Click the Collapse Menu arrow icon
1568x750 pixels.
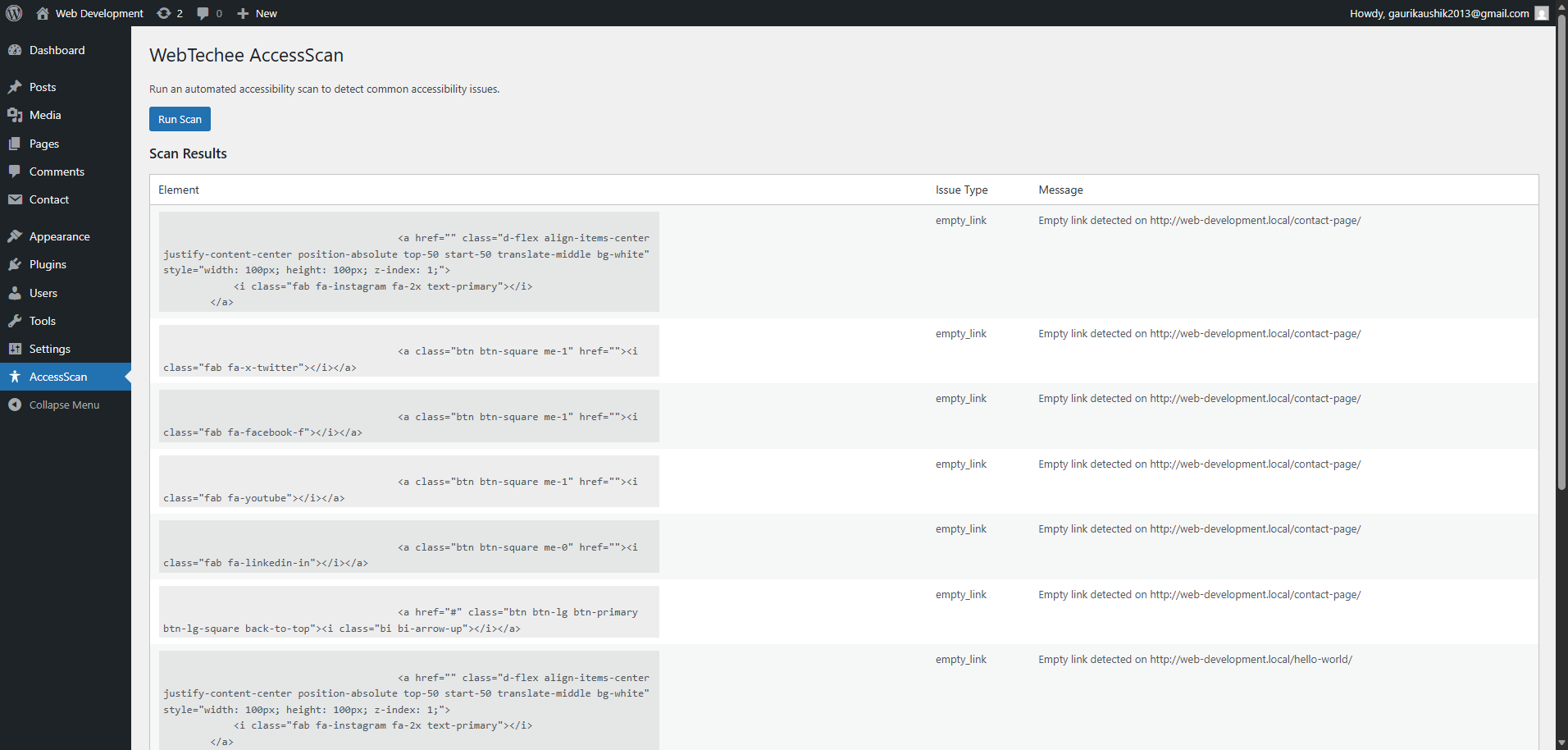point(15,405)
